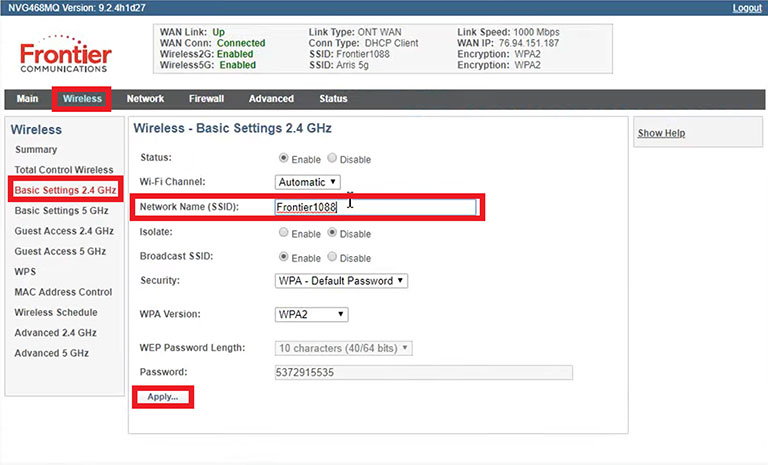Screen dimensions: 768x465
Task: Set Isolate to Enable
Action: pyautogui.click(x=283, y=233)
